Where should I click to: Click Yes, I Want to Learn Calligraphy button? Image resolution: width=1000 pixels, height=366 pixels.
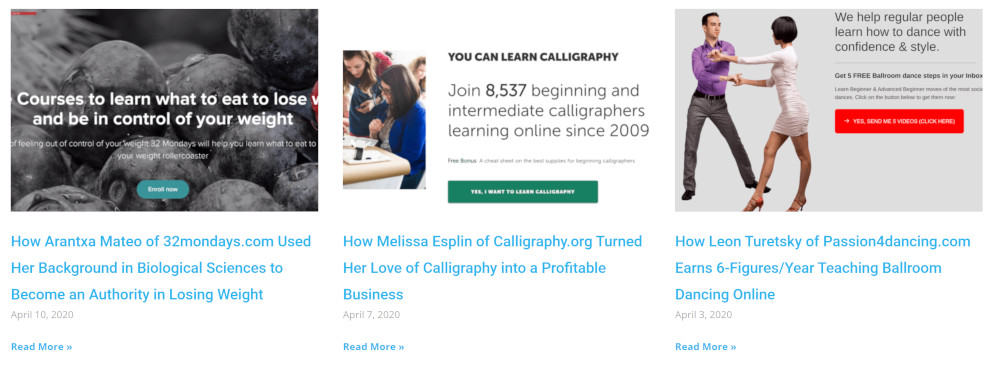click(523, 192)
